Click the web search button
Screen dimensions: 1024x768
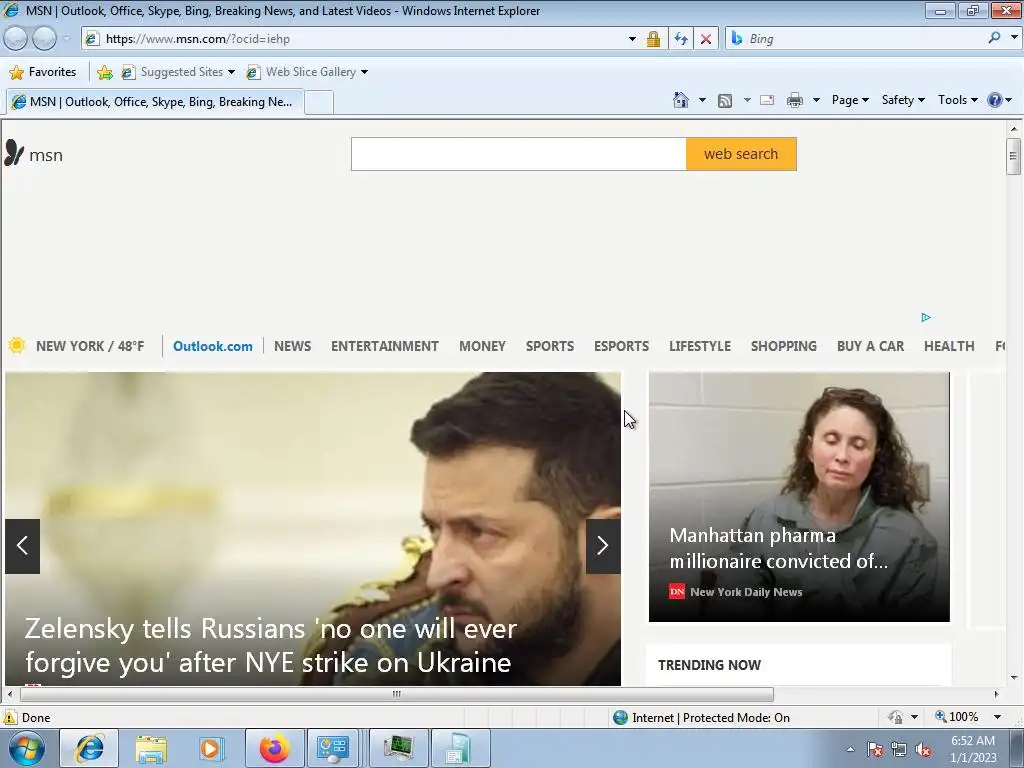(741, 154)
